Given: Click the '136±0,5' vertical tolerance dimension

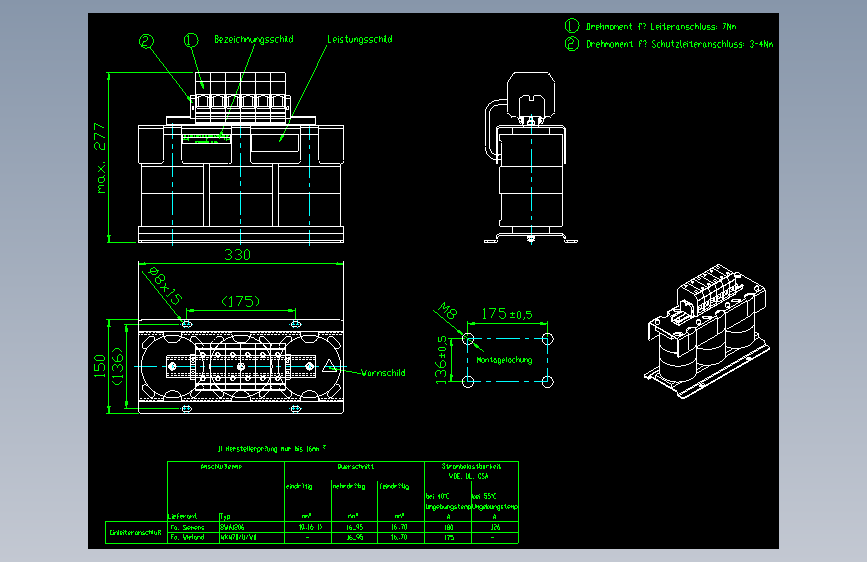Looking at the screenshot, I should (441, 360).
